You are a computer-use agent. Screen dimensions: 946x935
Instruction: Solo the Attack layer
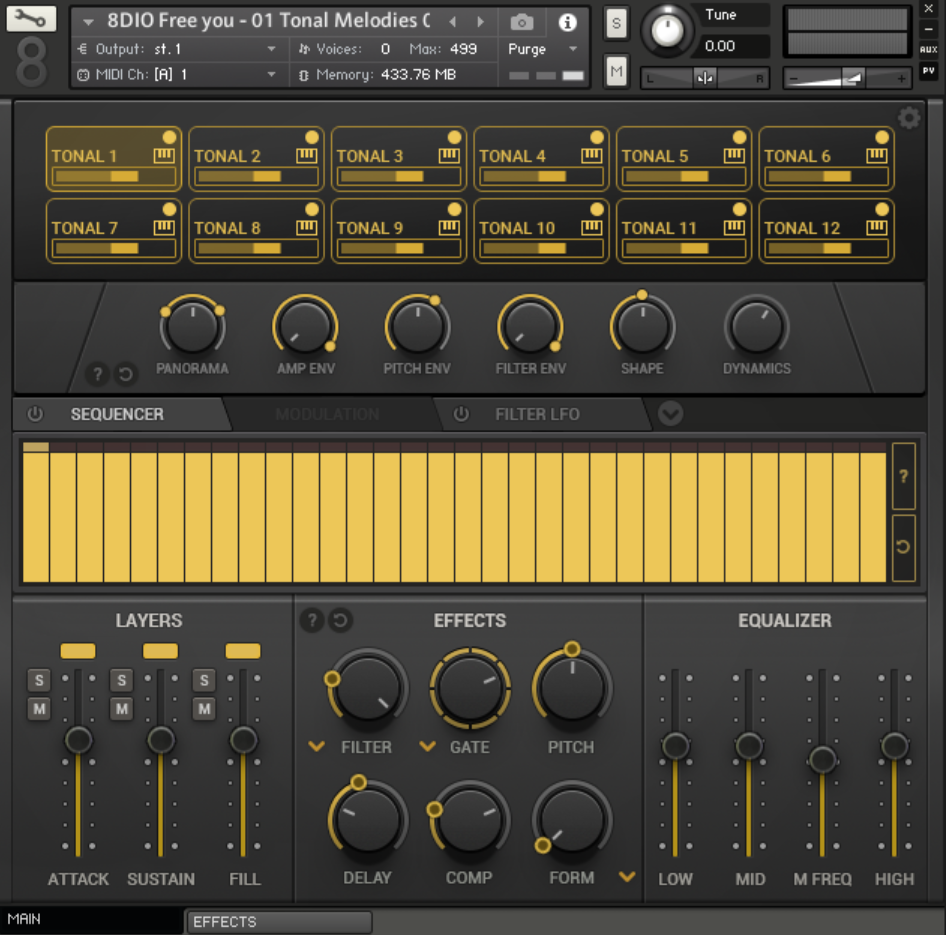click(39, 680)
